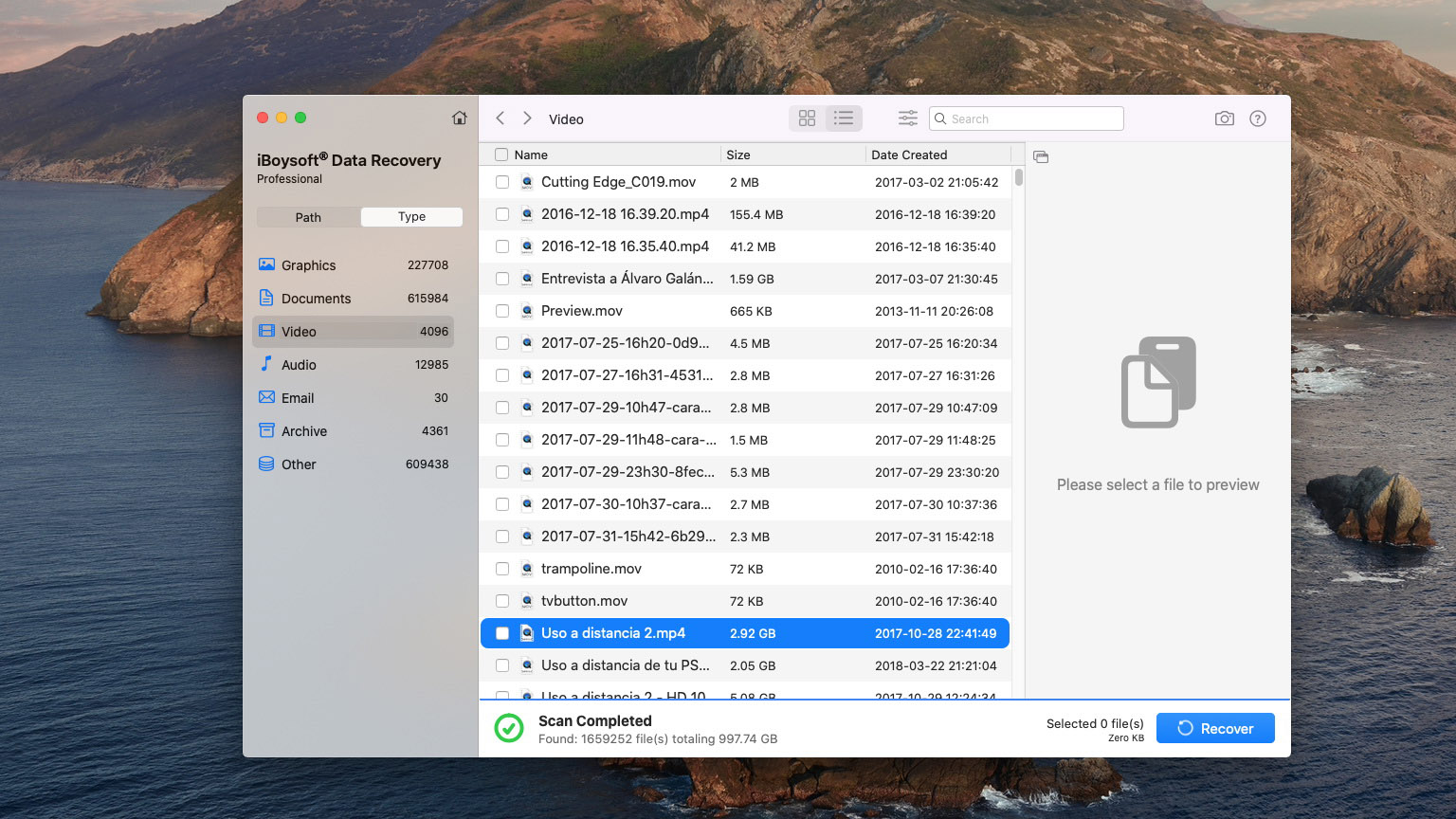Click the Documents count 615984
The width and height of the screenshot is (1456, 819).
pos(428,299)
